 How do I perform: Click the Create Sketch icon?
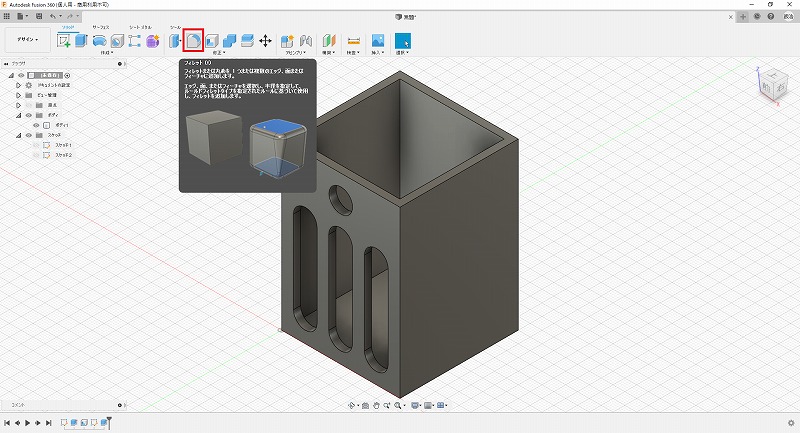coord(65,41)
